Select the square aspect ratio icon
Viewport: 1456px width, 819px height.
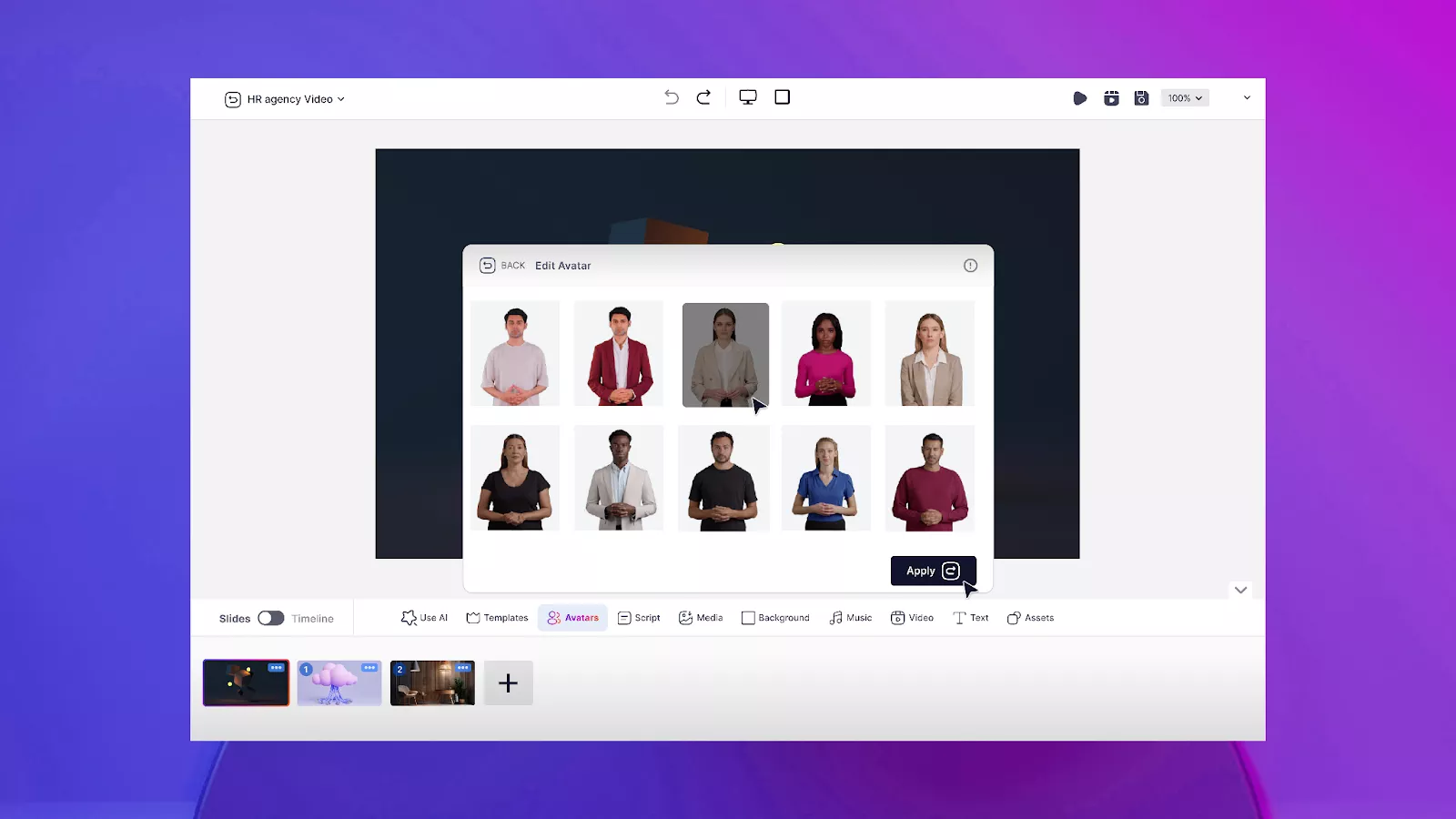coord(782,97)
